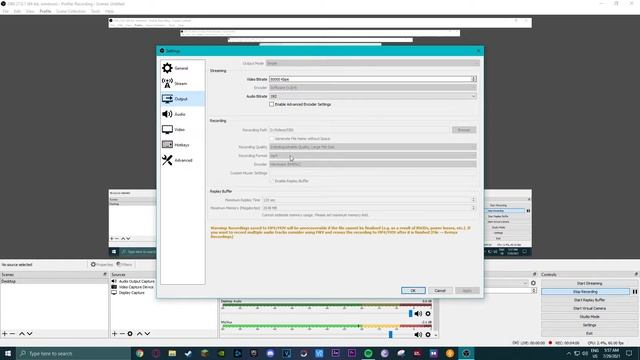Expand the Output Mode dropdown
640x360 pixels.
[372, 63]
